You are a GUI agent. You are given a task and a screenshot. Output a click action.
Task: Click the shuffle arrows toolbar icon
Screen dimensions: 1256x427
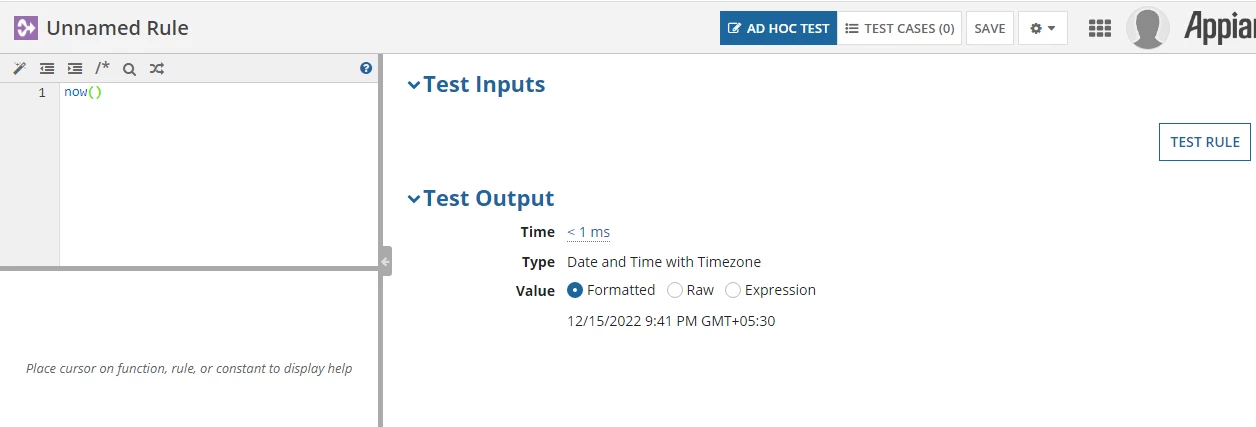click(x=157, y=69)
